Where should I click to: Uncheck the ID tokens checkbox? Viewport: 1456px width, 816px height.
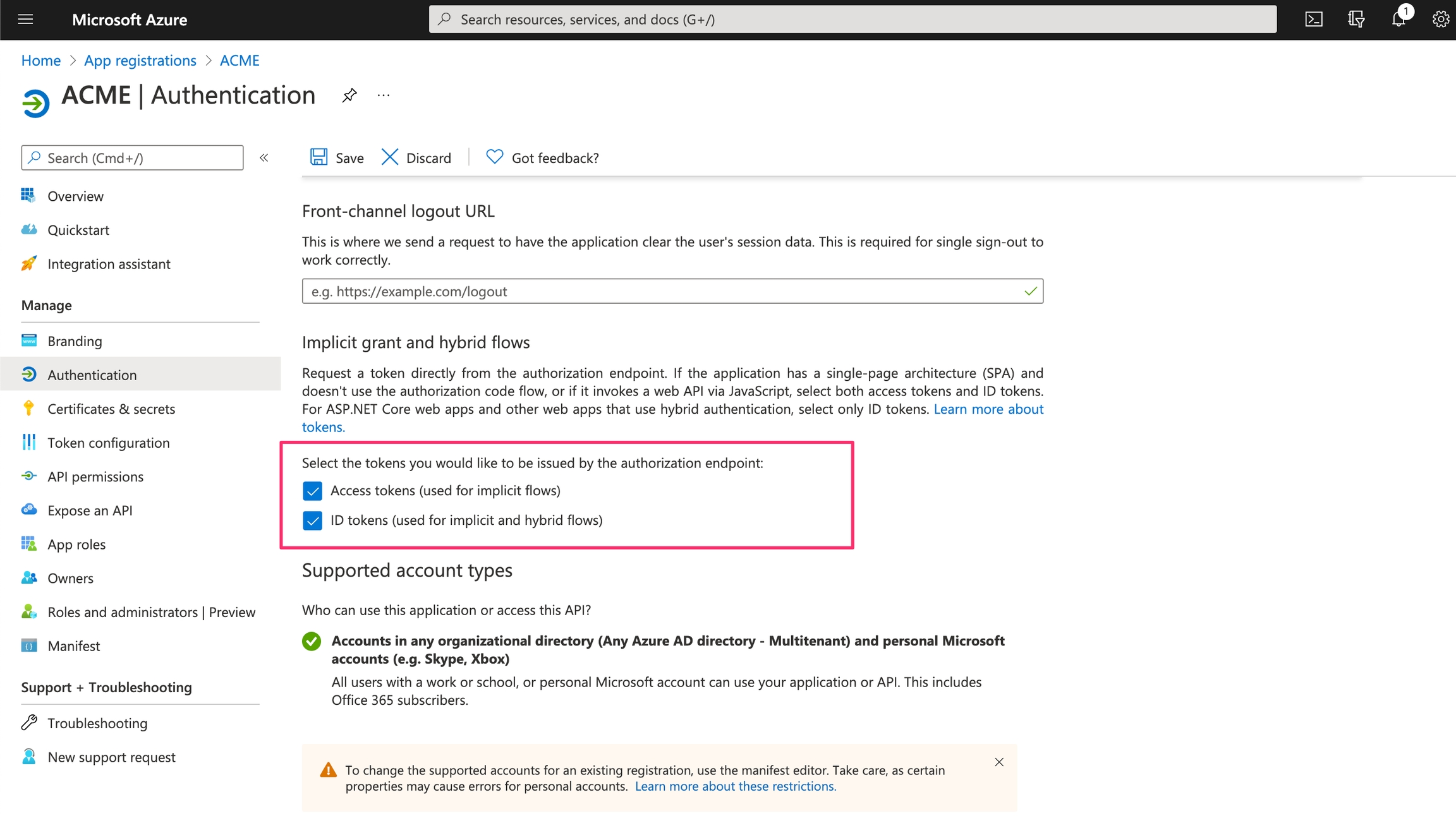(312, 520)
